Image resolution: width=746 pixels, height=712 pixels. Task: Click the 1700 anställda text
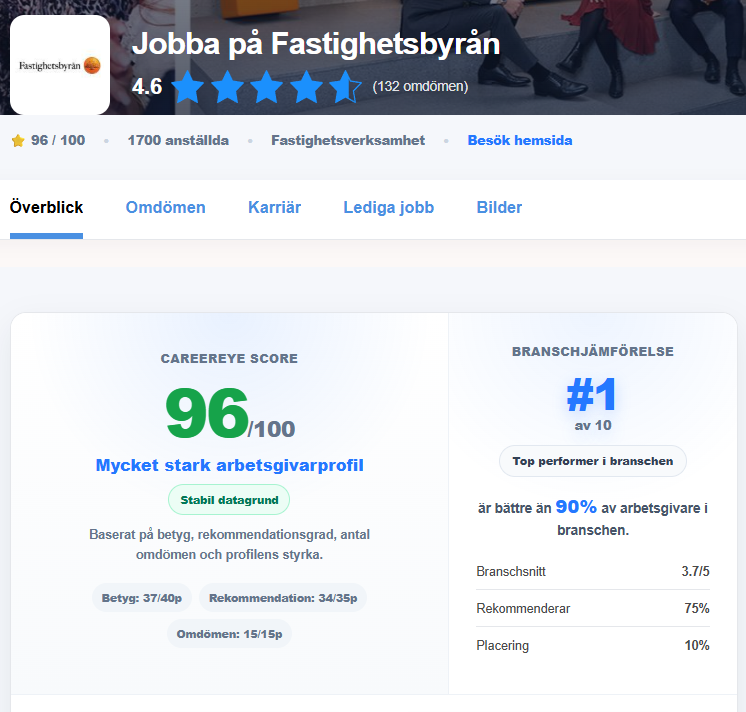pos(178,140)
